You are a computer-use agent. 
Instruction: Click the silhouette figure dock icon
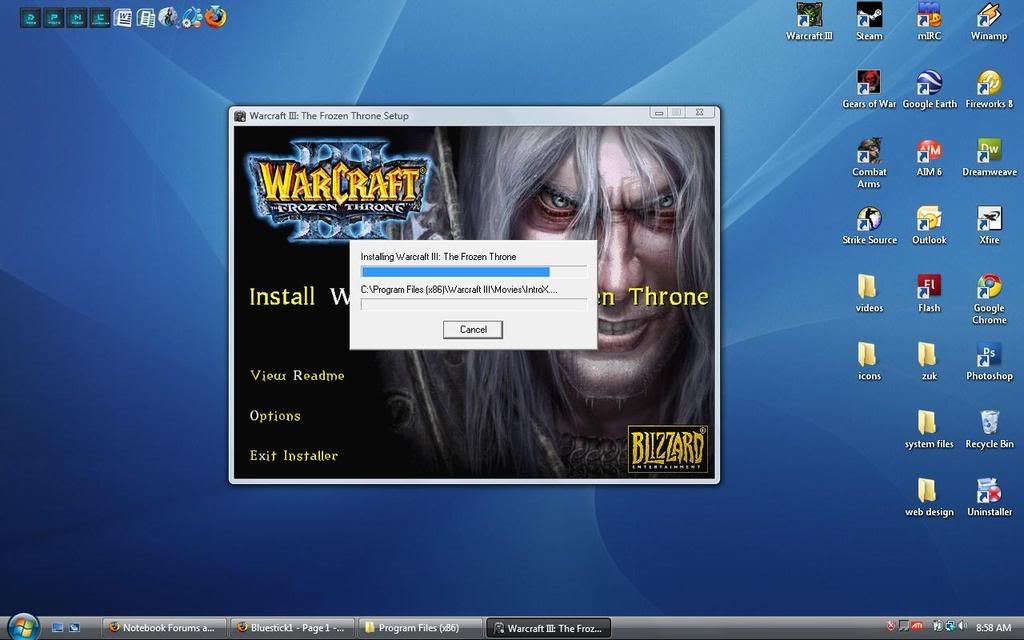click(x=168, y=17)
